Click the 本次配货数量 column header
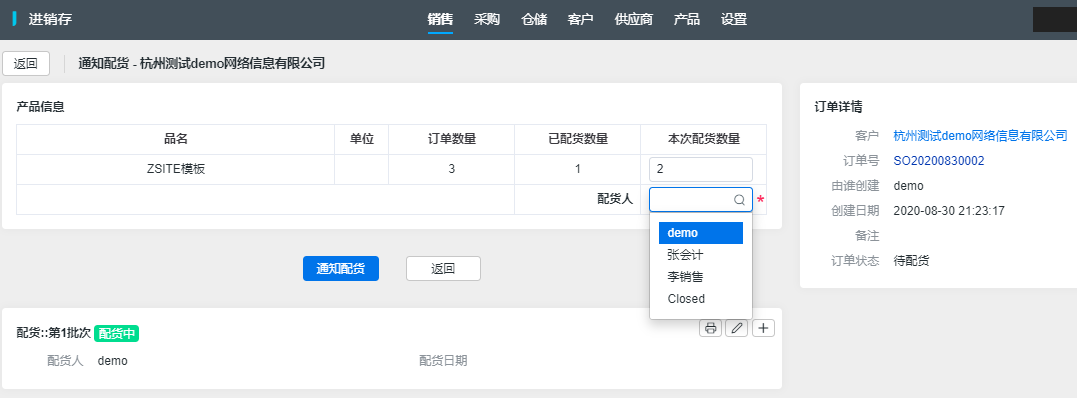 [x=703, y=139]
